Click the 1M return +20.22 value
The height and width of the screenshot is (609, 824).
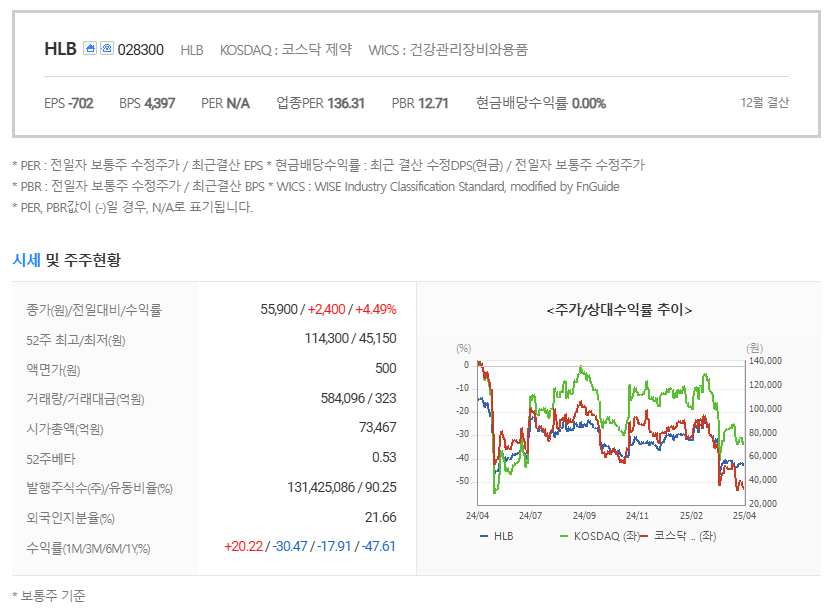243,546
